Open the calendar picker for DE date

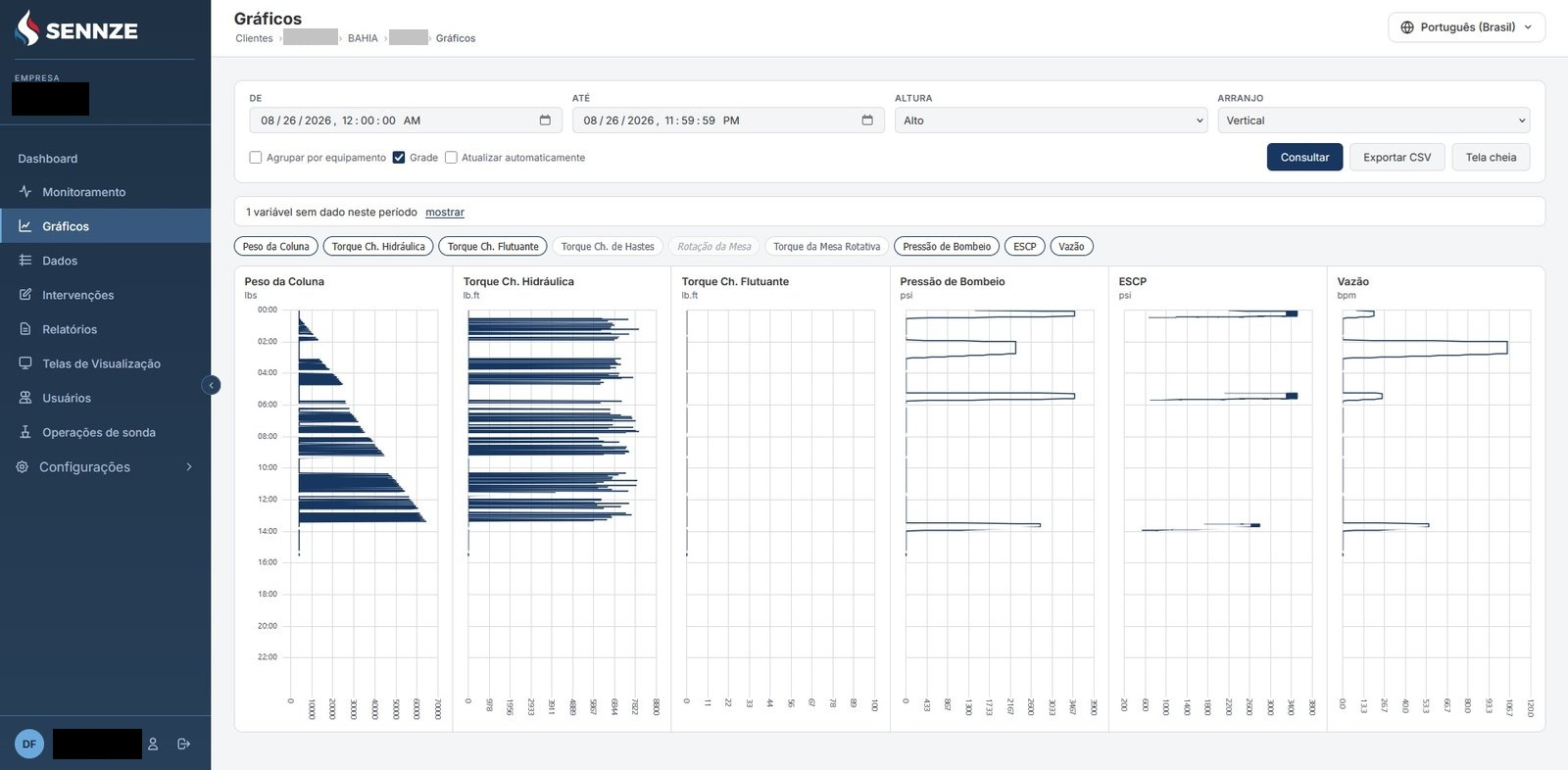[x=545, y=120]
